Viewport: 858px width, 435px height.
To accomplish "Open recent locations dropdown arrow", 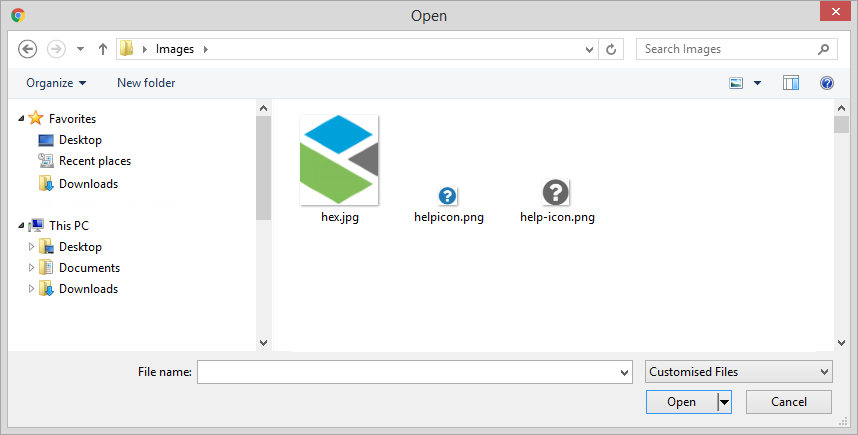I will point(80,49).
